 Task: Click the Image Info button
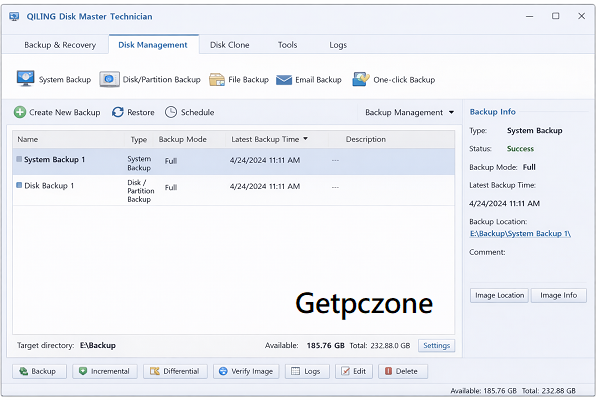559,296
